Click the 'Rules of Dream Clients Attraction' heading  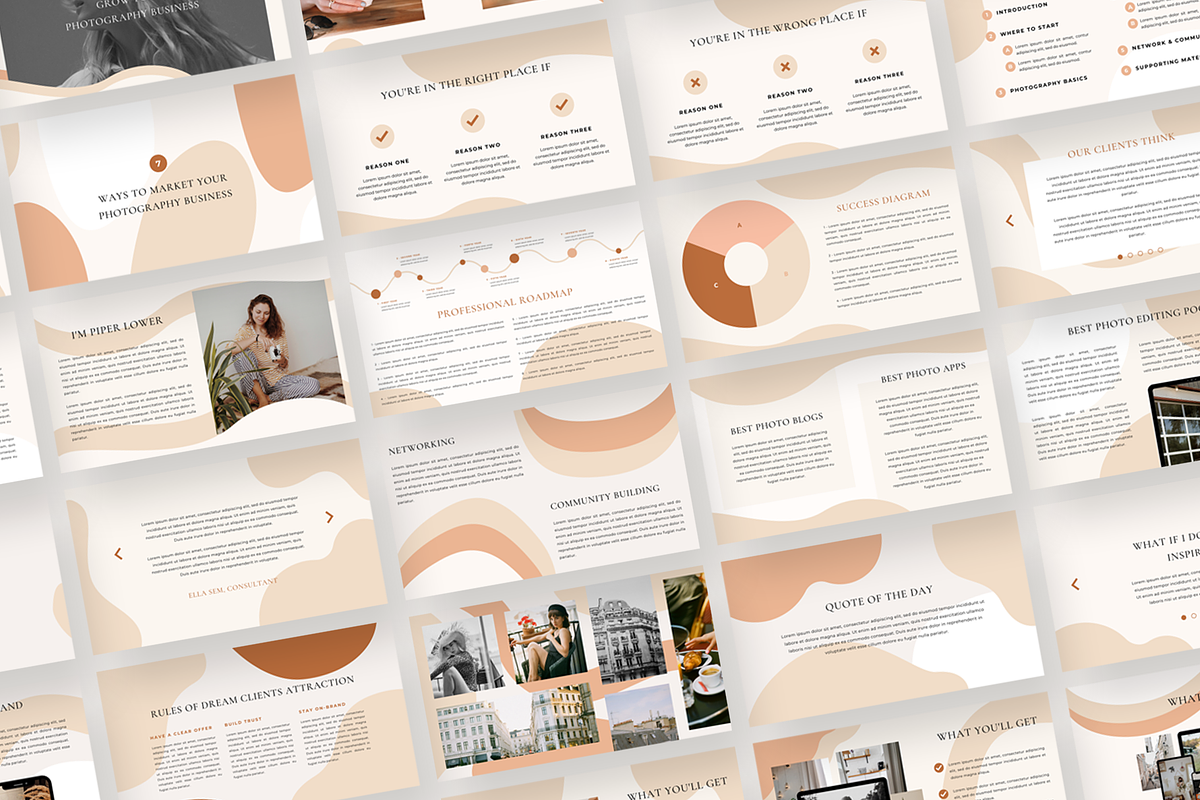click(252, 696)
